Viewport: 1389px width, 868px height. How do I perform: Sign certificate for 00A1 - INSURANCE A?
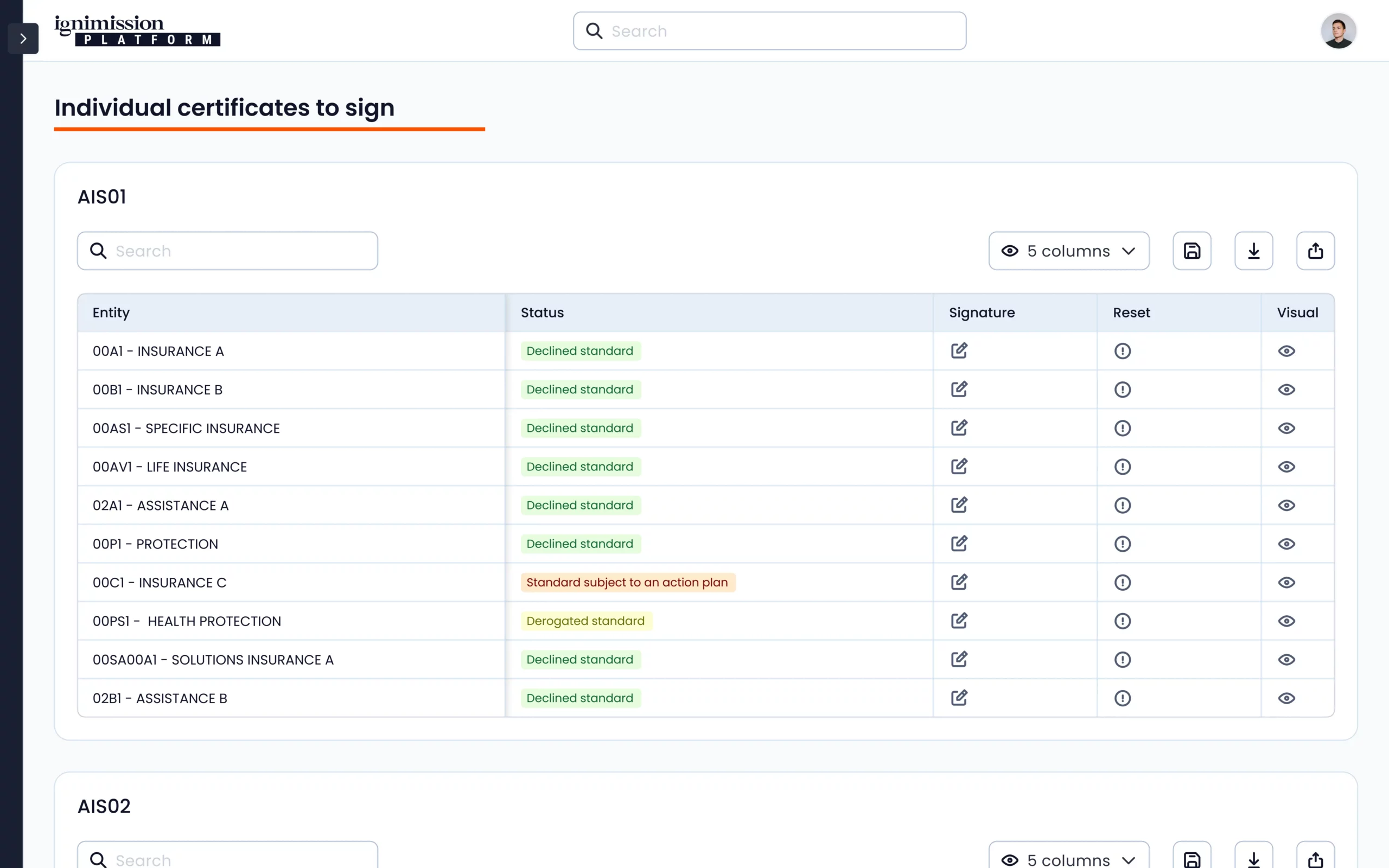pos(959,351)
